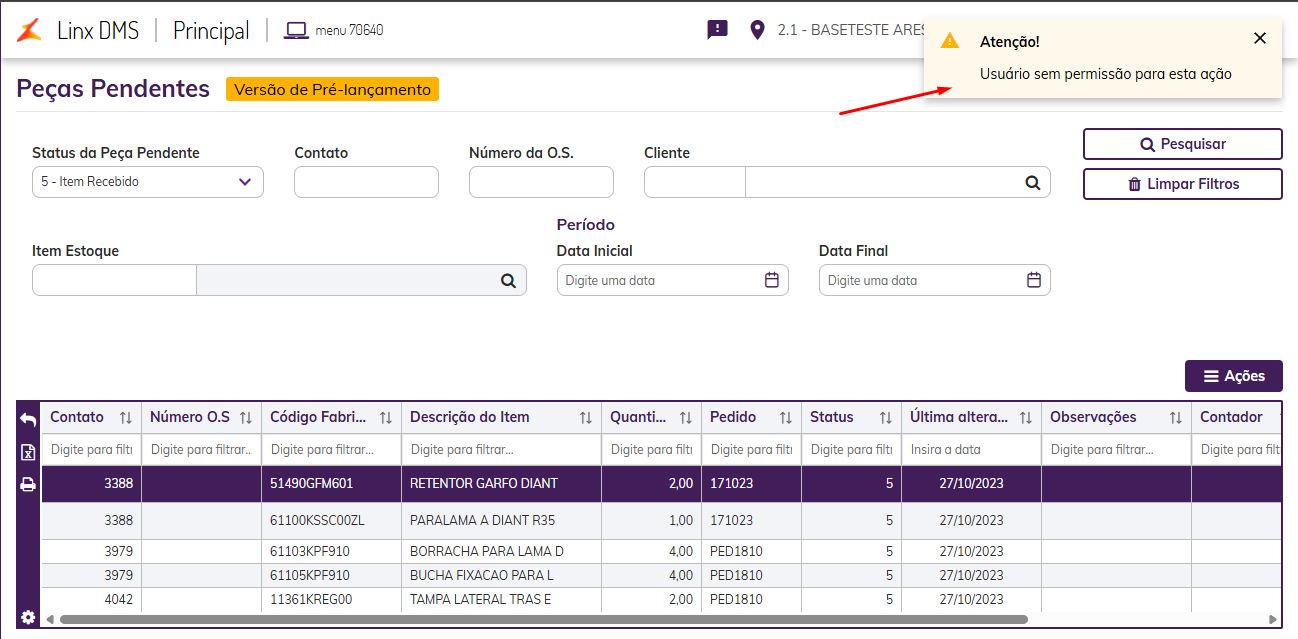Image resolution: width=1298 pixels, height=639 pixels.
Task: Click the Cliente search magnifier icon
Action: [1032, 183]
